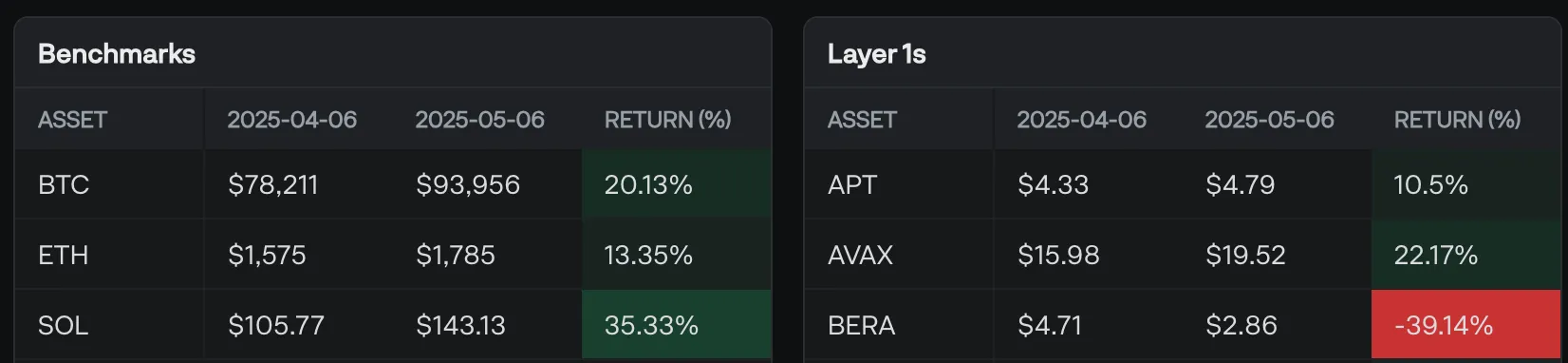1568x363 pixels.
Task: Select the ETH asset row
Action: 393,255
